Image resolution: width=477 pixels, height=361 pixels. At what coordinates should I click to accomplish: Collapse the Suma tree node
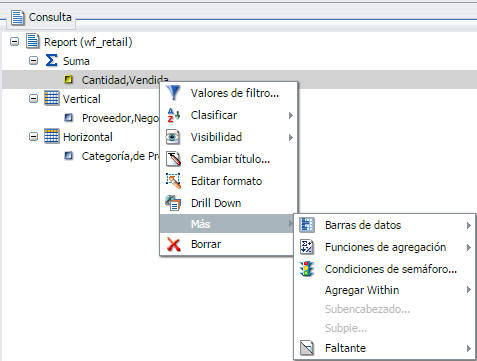pyautogui.click(x=33, y=61)
